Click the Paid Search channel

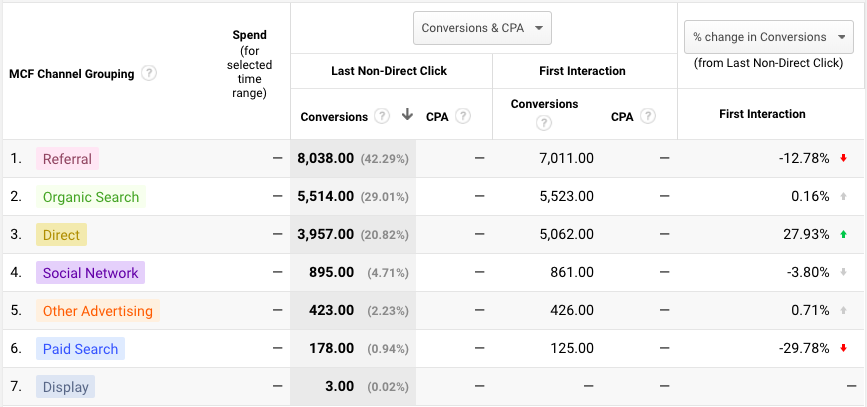[x=80, y=349]
